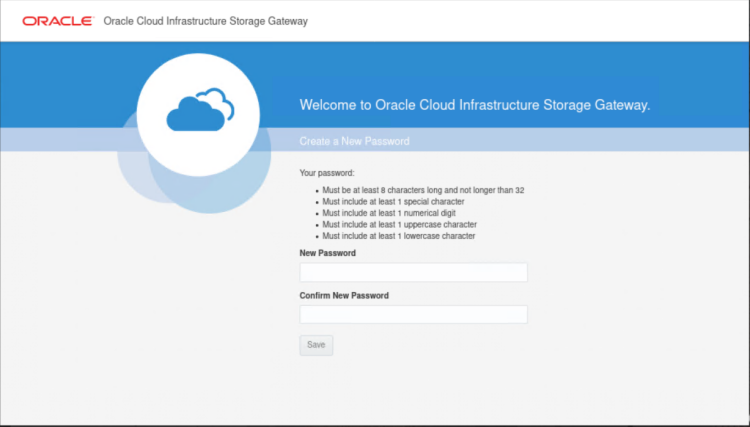This screenshot has width=750, height=427.
Task: Click the Oracle Cloud Infrastructure Storage Gateway header title
Action: click(206, 21)
